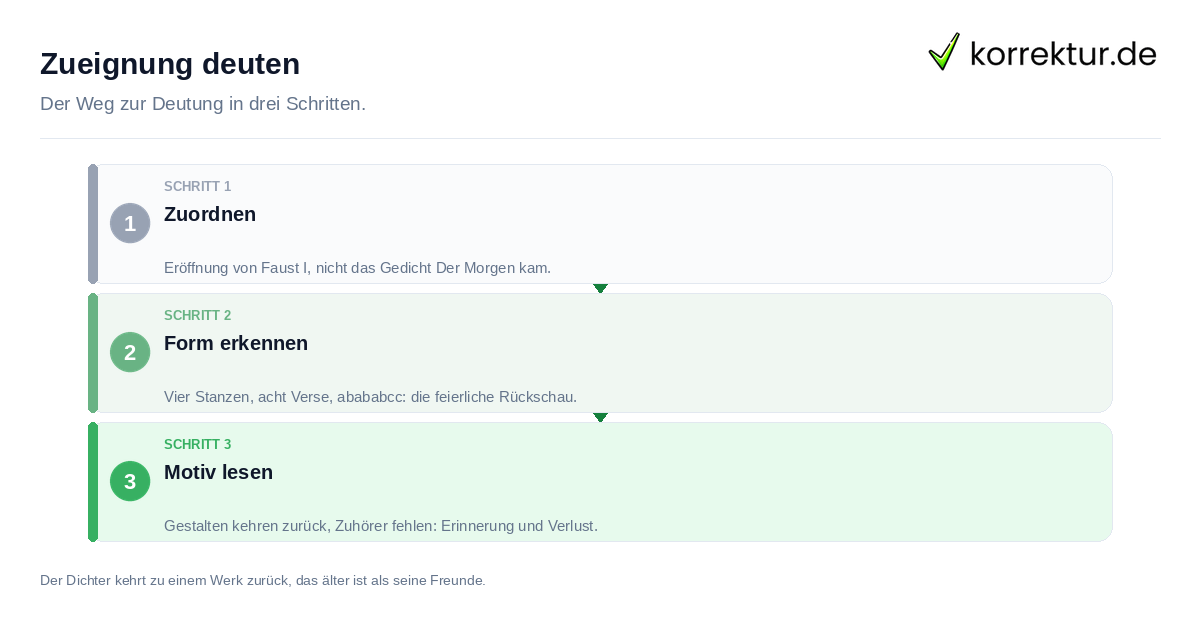Click the SCHRITT 2 label
1200x630 pixels.
pyautogui.click(x=198, y=315)
